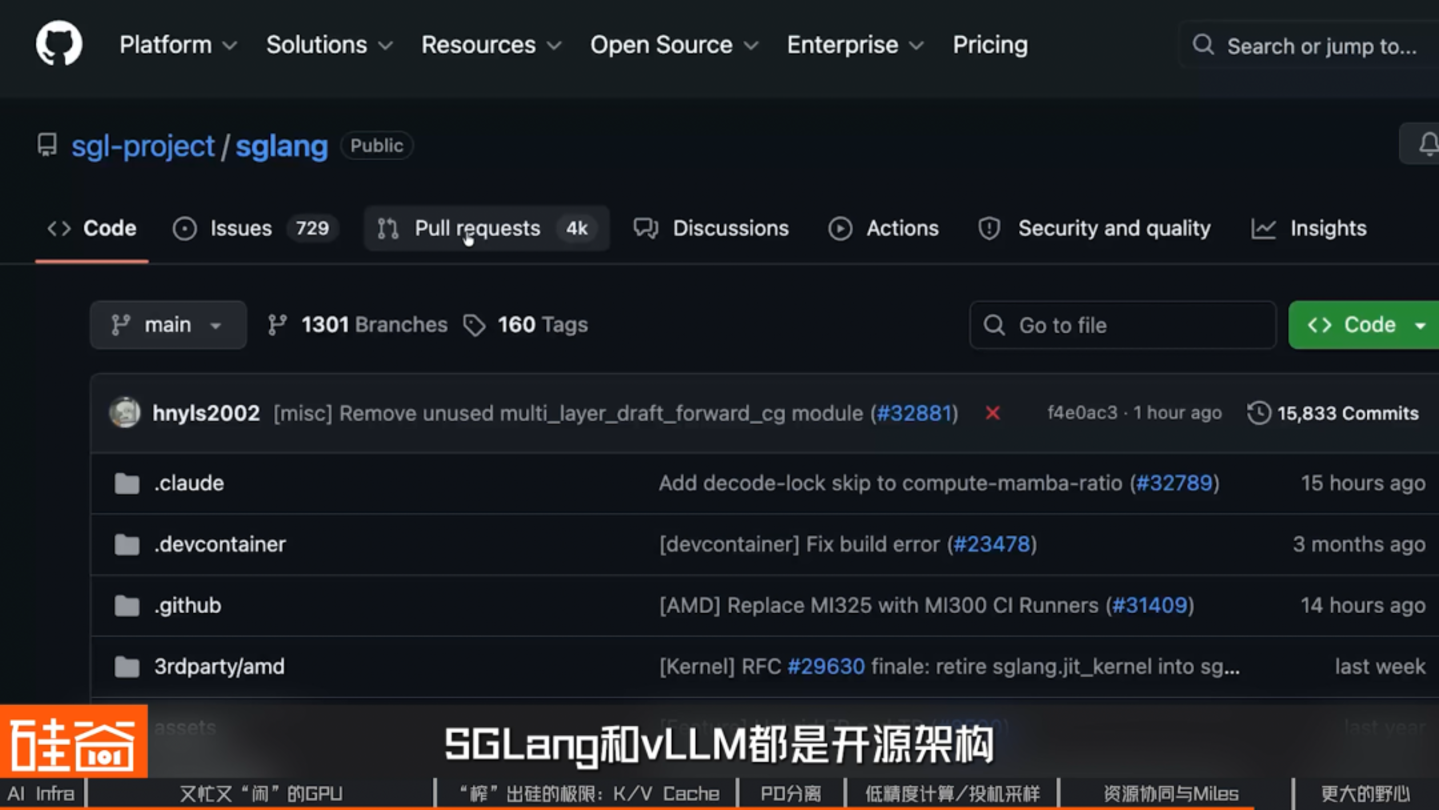Open the green Code dropdown button
Screen dimensions: 1439x810
(1365, 325)
